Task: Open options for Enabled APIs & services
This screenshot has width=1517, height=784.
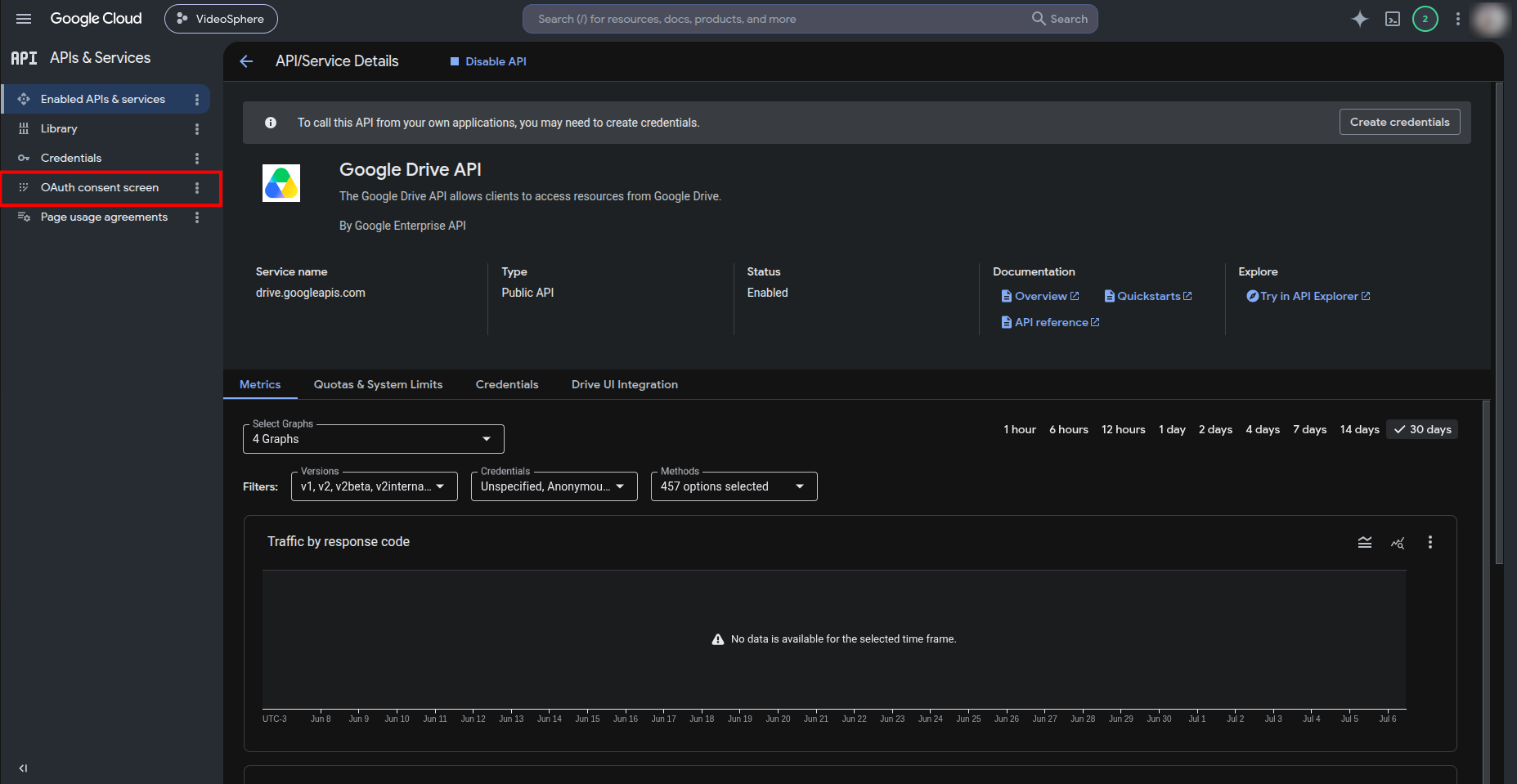Action: (x=197, y=99)
